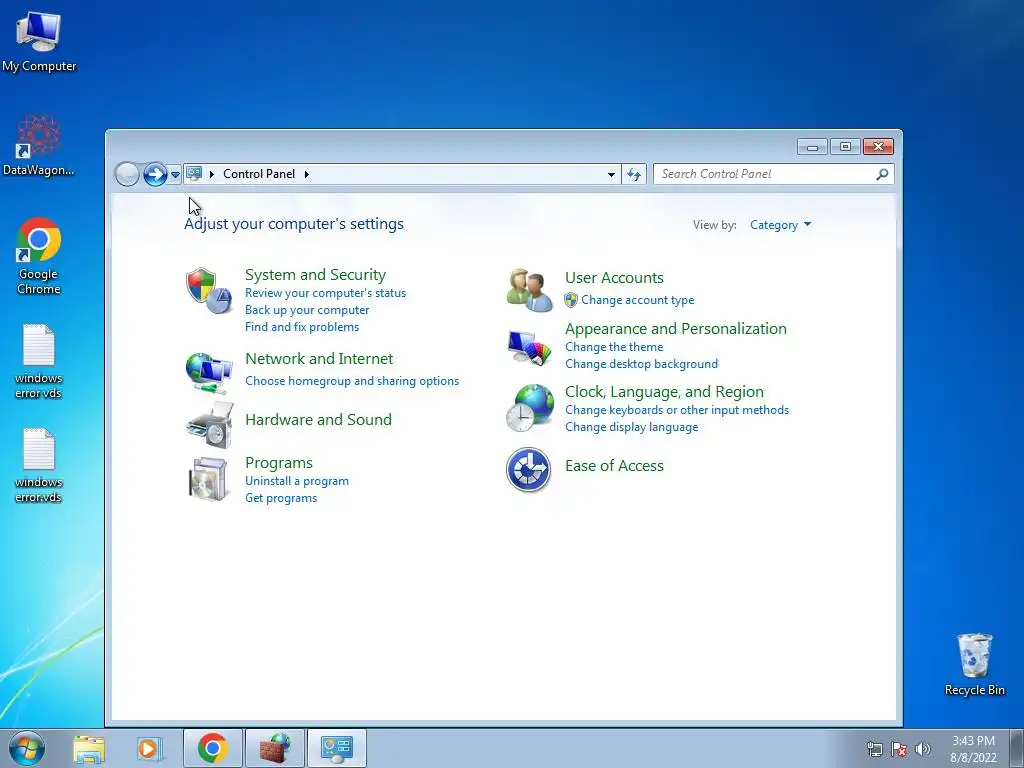Viewport: 1024px width, 768px height.
Task: Open Ease of Access heading link
Action: click(614, 466)
